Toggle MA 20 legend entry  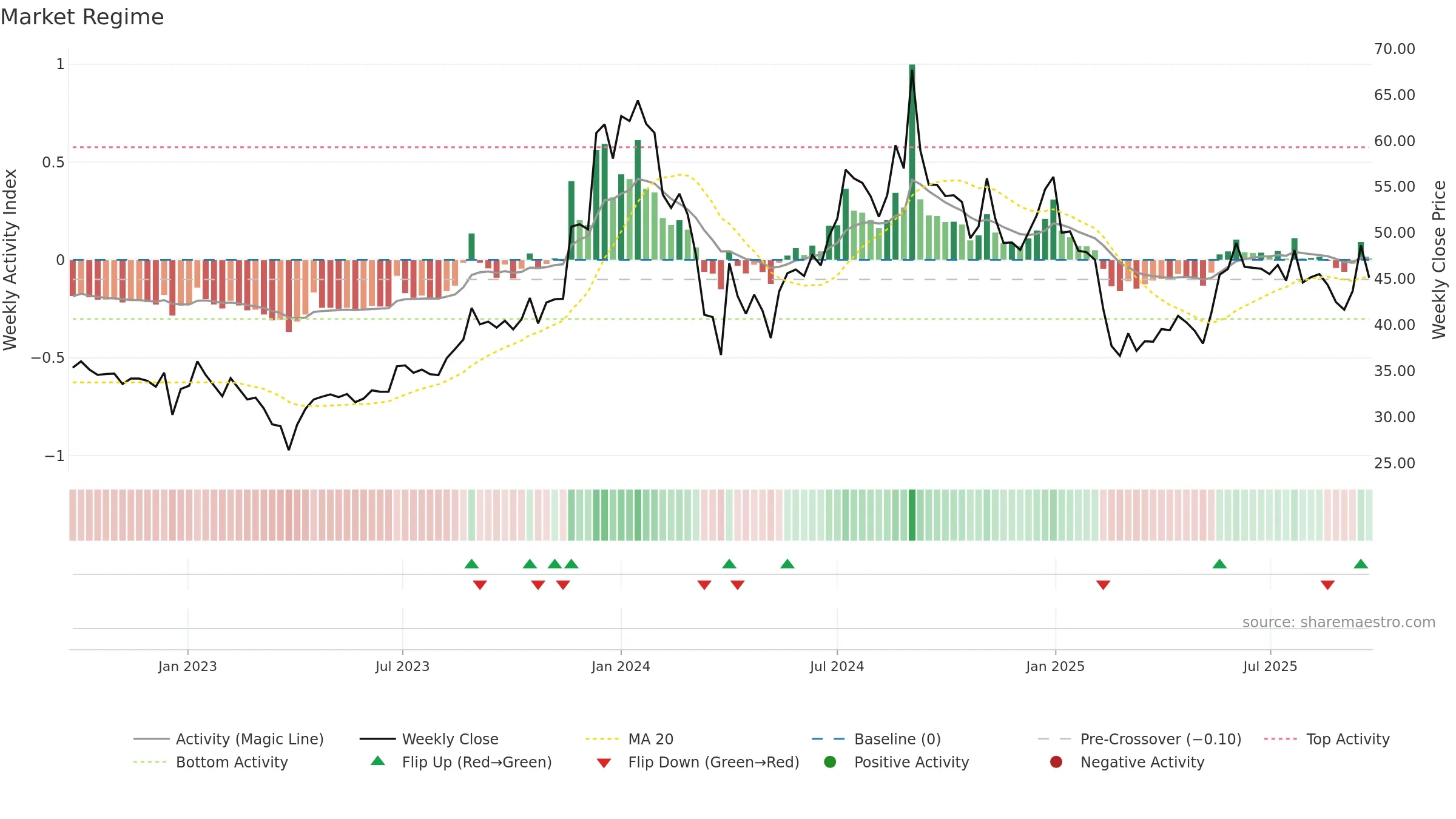(629, 739)
